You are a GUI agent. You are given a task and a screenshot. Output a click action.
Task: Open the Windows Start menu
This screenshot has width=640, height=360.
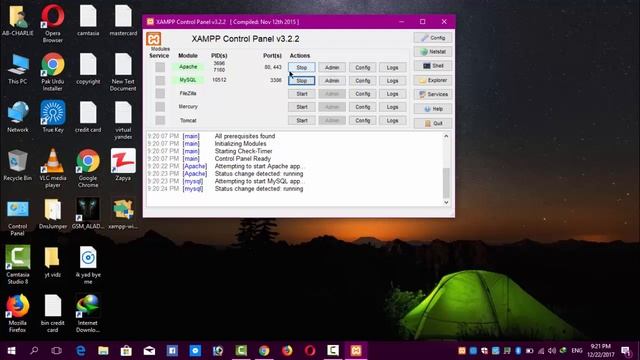pyautogui.click(x=11, y=351)
